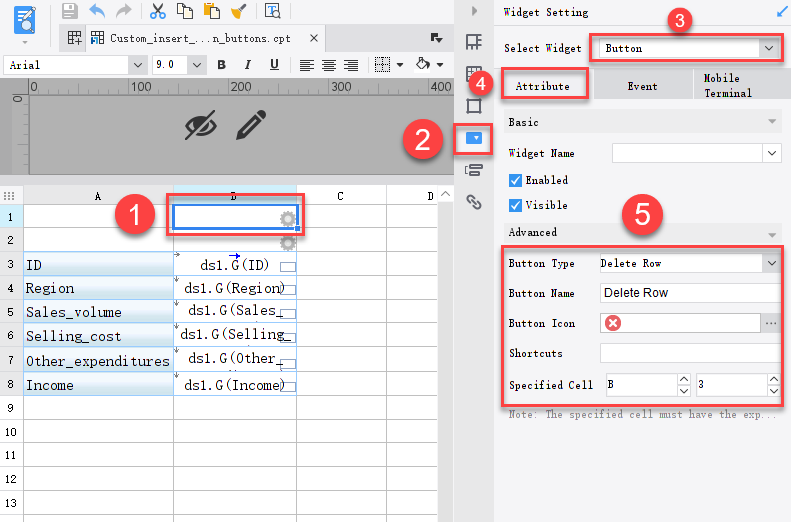Click the Button Name text field
The height and width of the screenshot is (522, 791).
tap(690, 293)
